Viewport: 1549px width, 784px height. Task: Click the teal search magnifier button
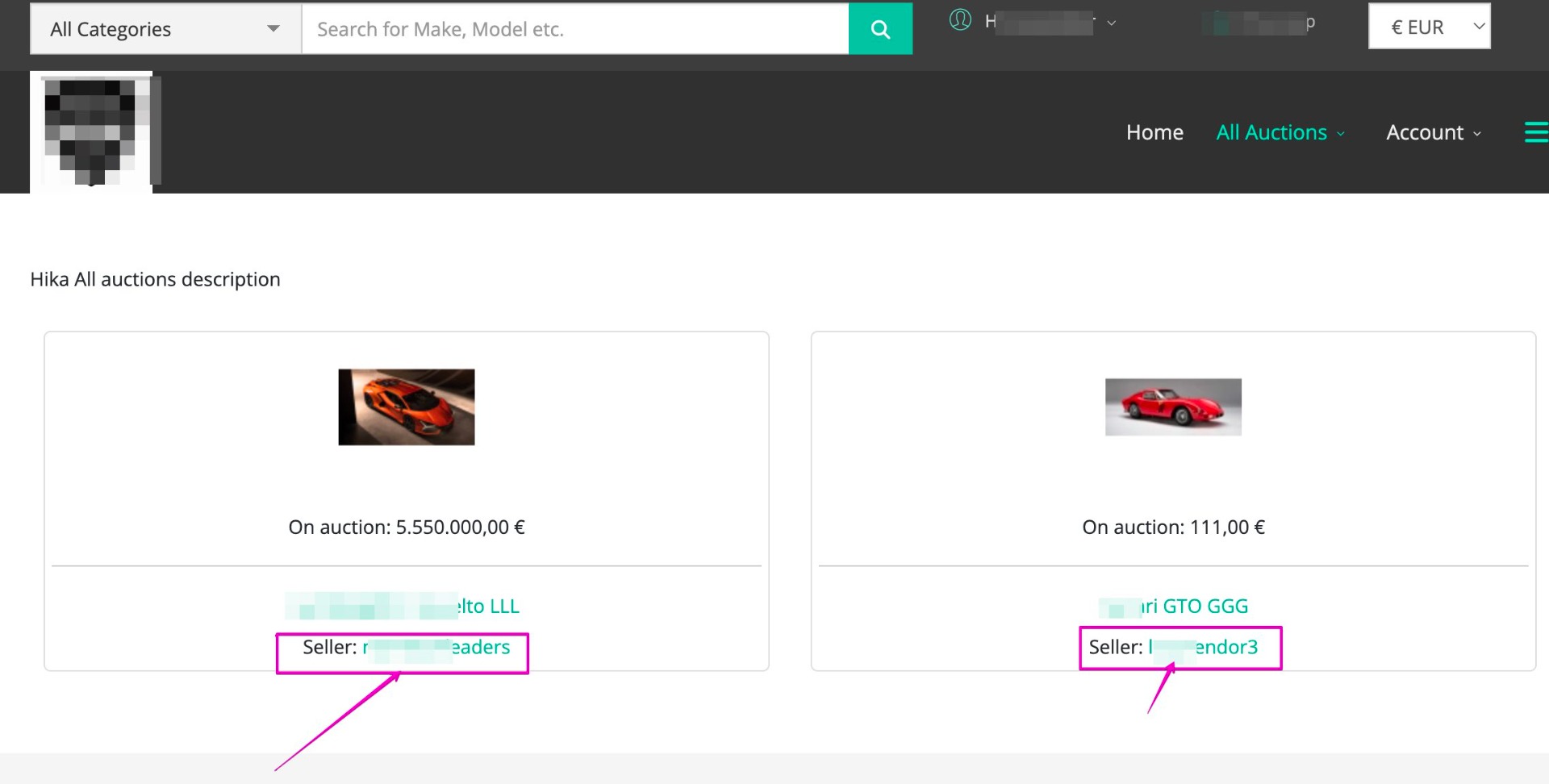tap(880, 30)
